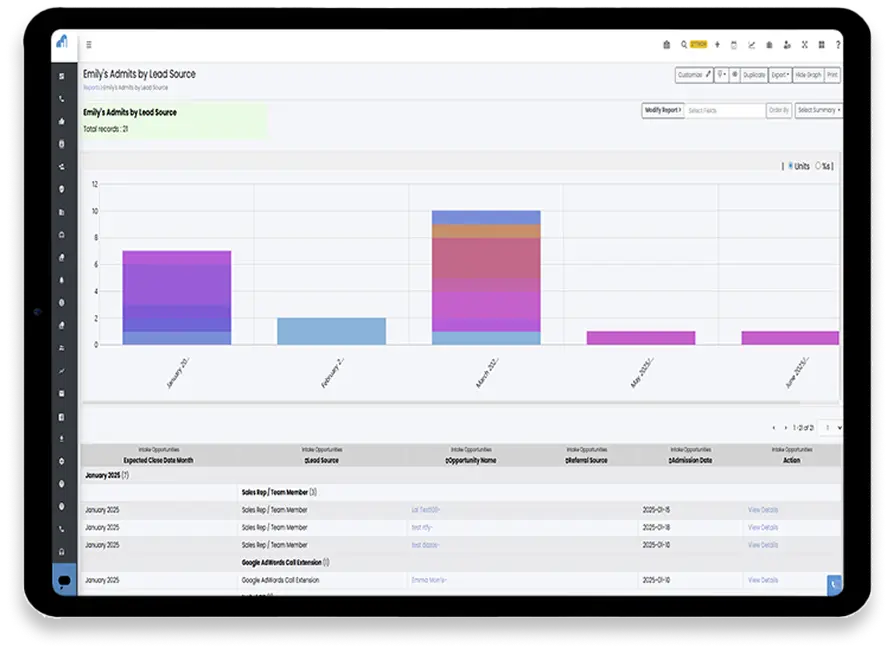891x651 pixels.
Task: Click the Print button
Action: [x=832, y=75]
